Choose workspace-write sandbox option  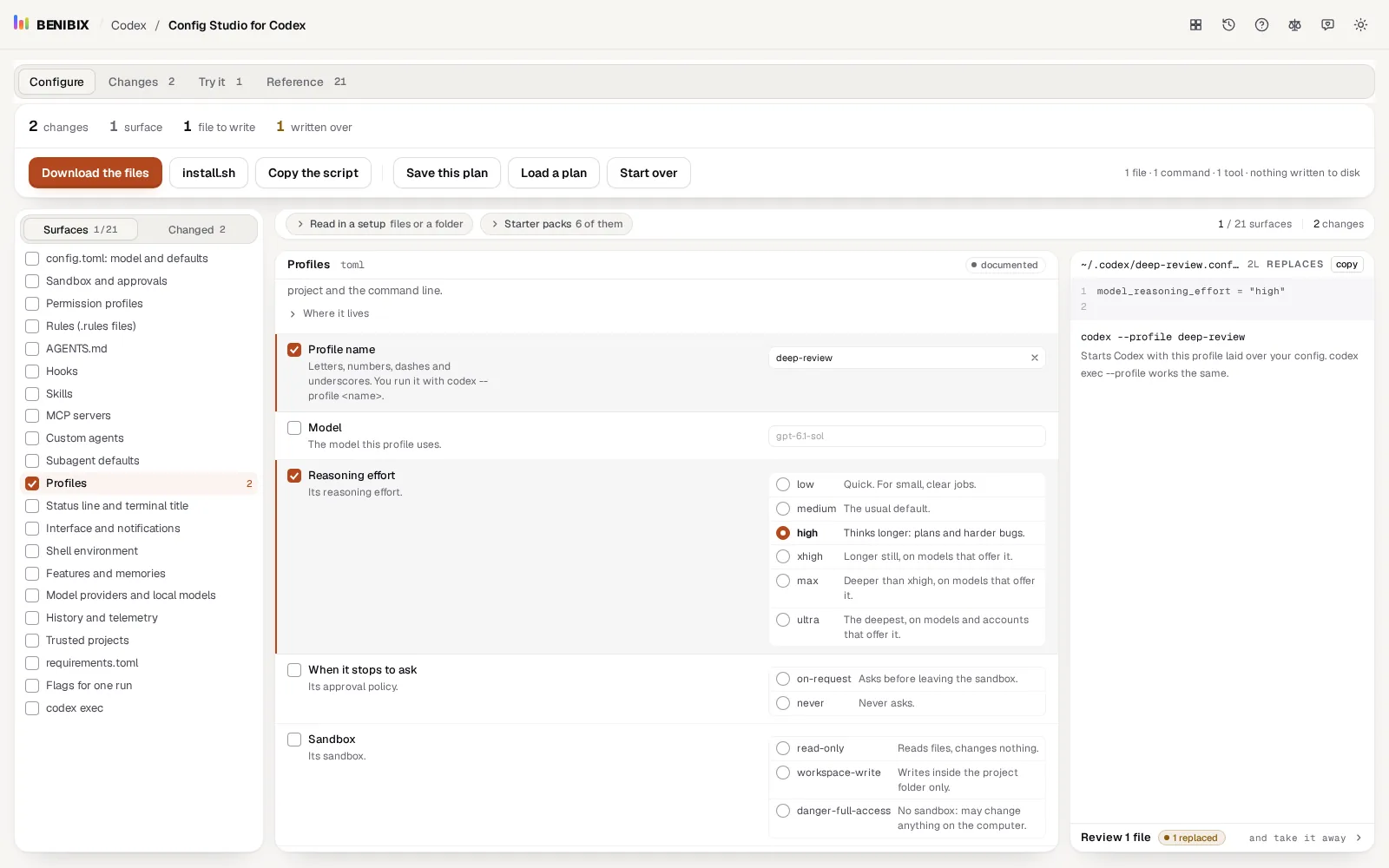(x=783, y=773)
